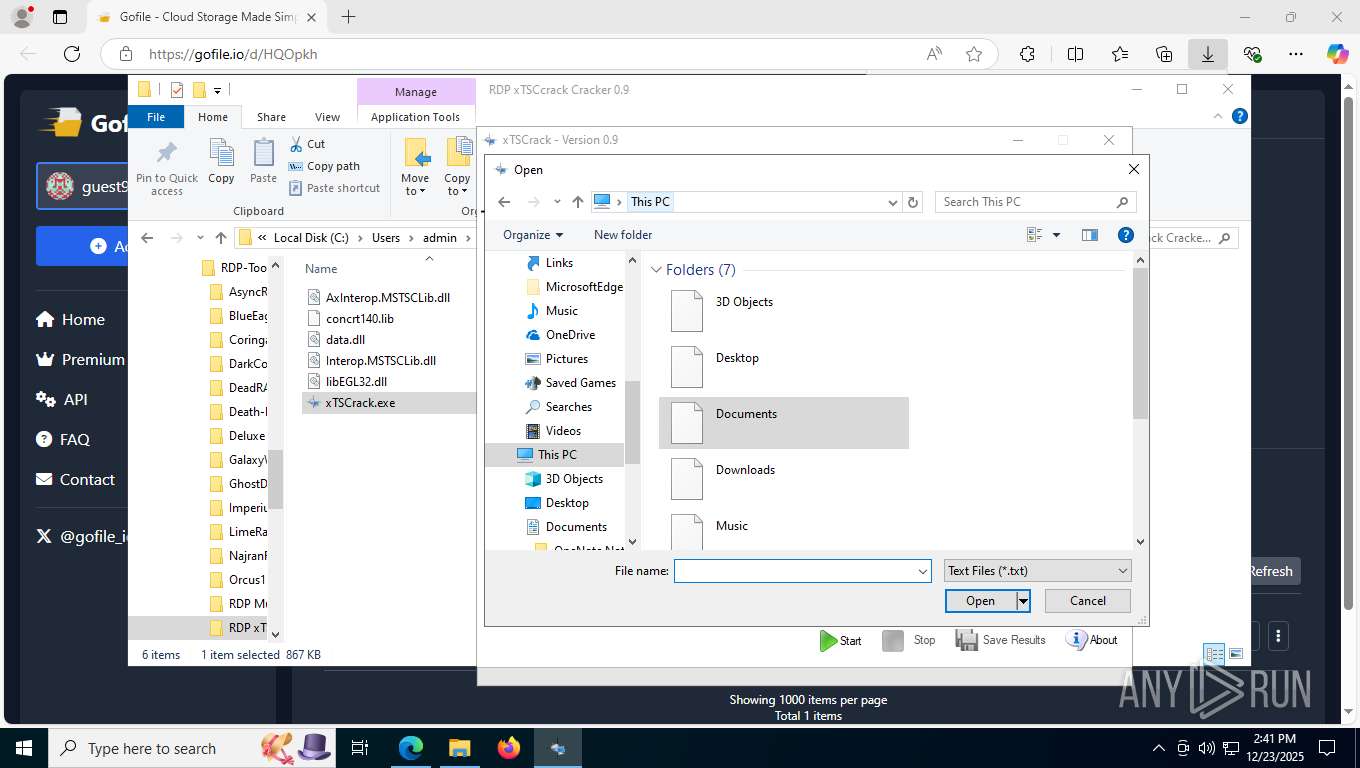Click Paste shortcut in Explorer ribbon

pos(334,188)
